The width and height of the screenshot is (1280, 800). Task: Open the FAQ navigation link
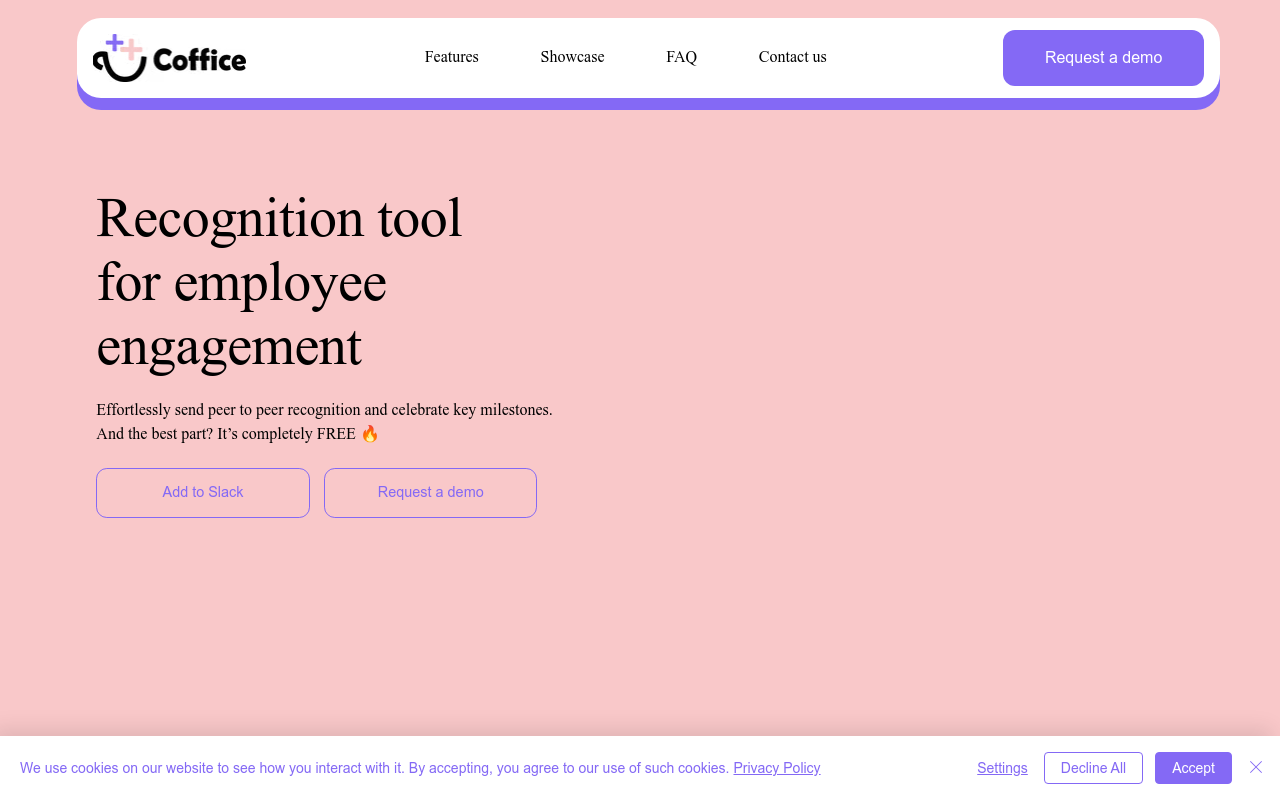pos(681,57)
